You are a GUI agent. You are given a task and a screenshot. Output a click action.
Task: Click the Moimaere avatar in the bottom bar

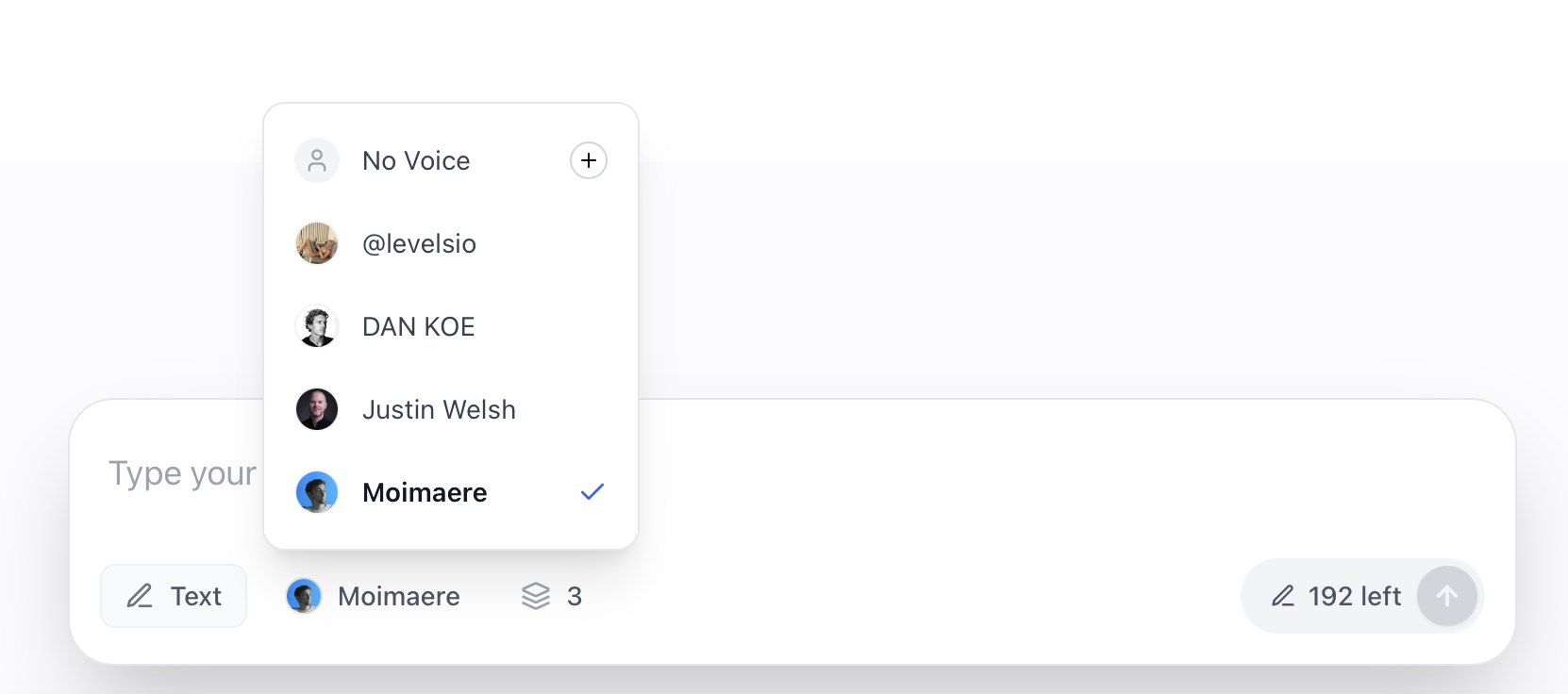click(x=303, y=596)
